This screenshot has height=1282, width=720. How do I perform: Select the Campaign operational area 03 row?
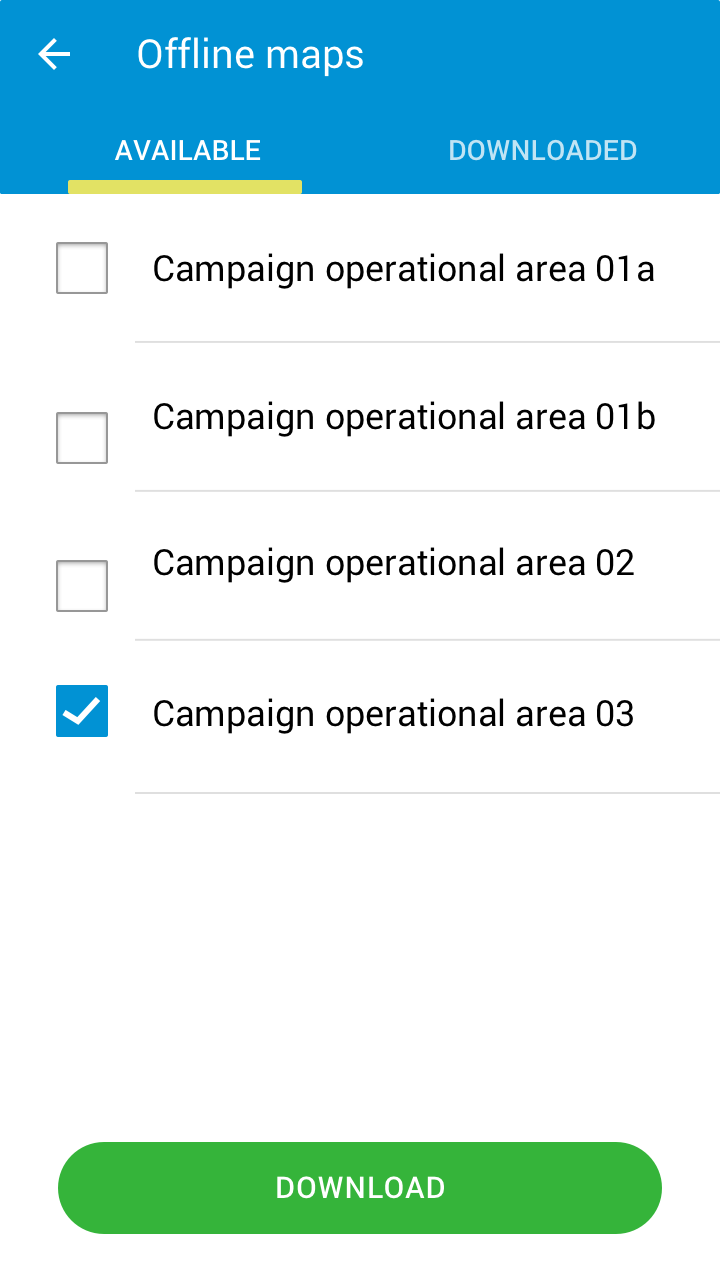[x=393, y=713]
